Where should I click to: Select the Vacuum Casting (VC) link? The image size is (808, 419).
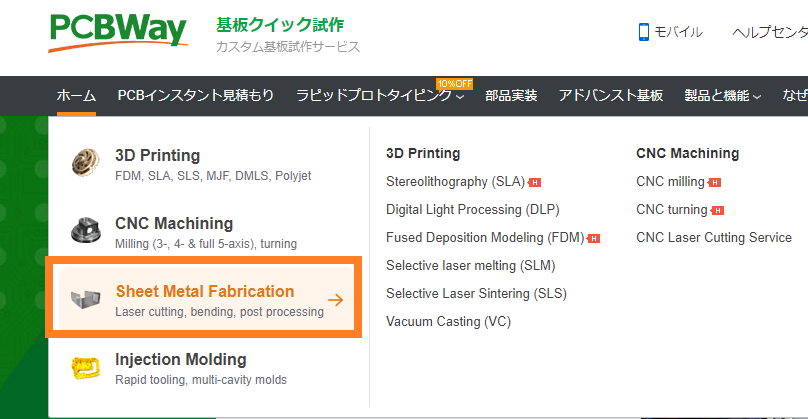click(x=448, y=322)
